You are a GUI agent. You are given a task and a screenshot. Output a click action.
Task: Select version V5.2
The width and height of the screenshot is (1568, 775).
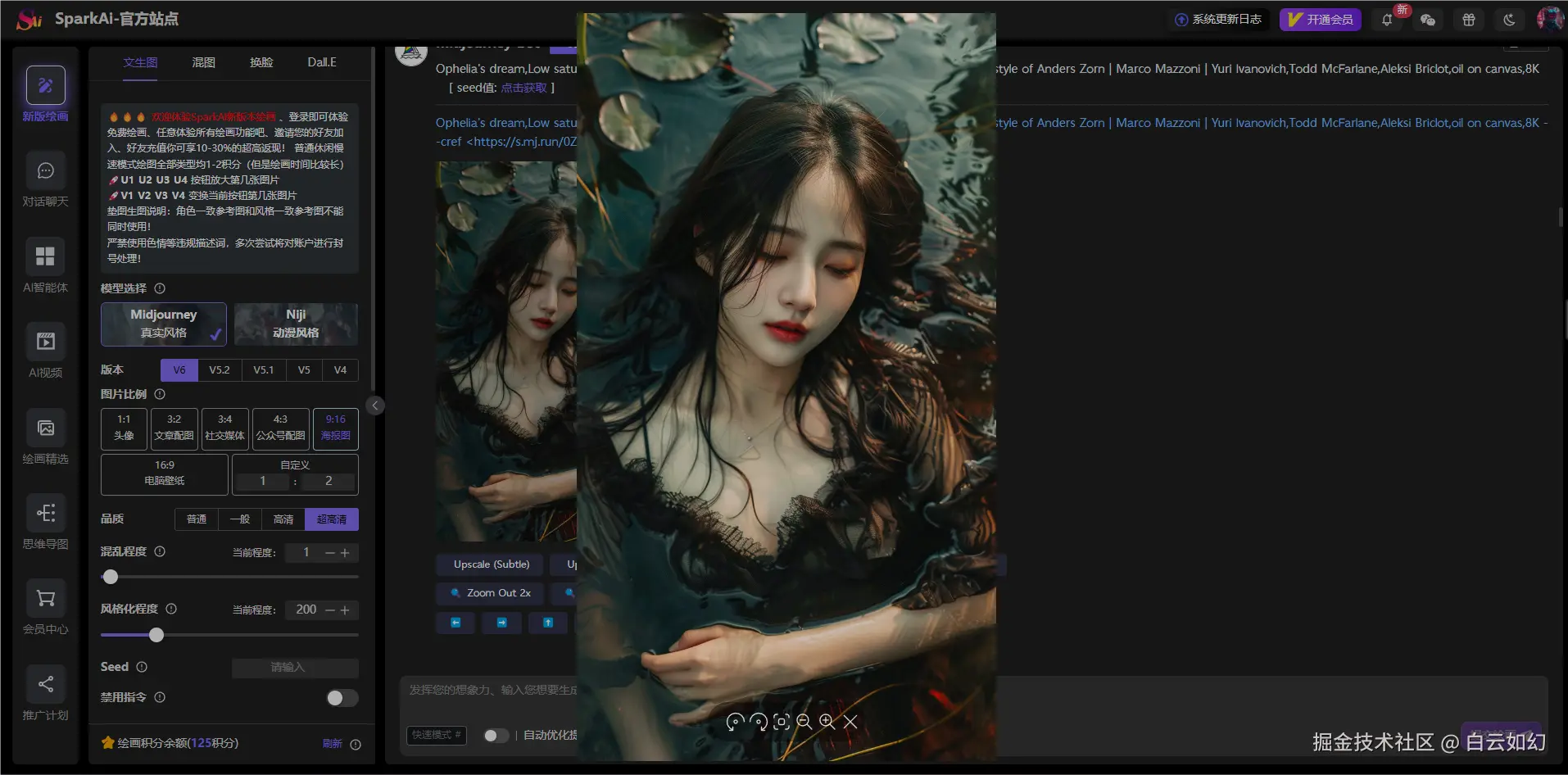pyautogui.click(x=220, y=369)
